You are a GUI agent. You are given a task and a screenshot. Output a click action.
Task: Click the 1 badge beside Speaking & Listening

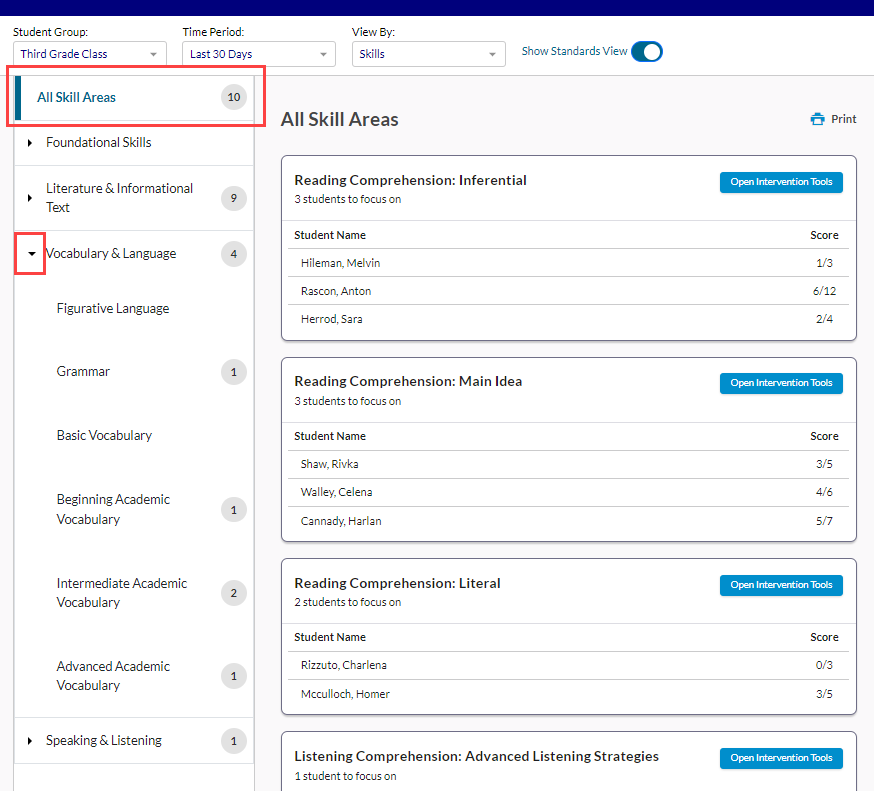pyautogui.click(x=233, y=741)
